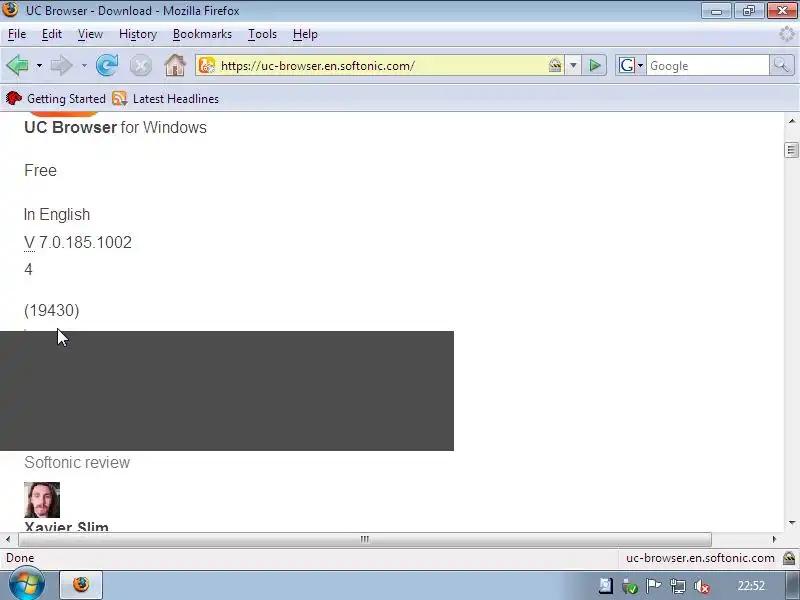800x600 pixels.
Task: Click into the Google search box
Action: click(x=708, y=66)
